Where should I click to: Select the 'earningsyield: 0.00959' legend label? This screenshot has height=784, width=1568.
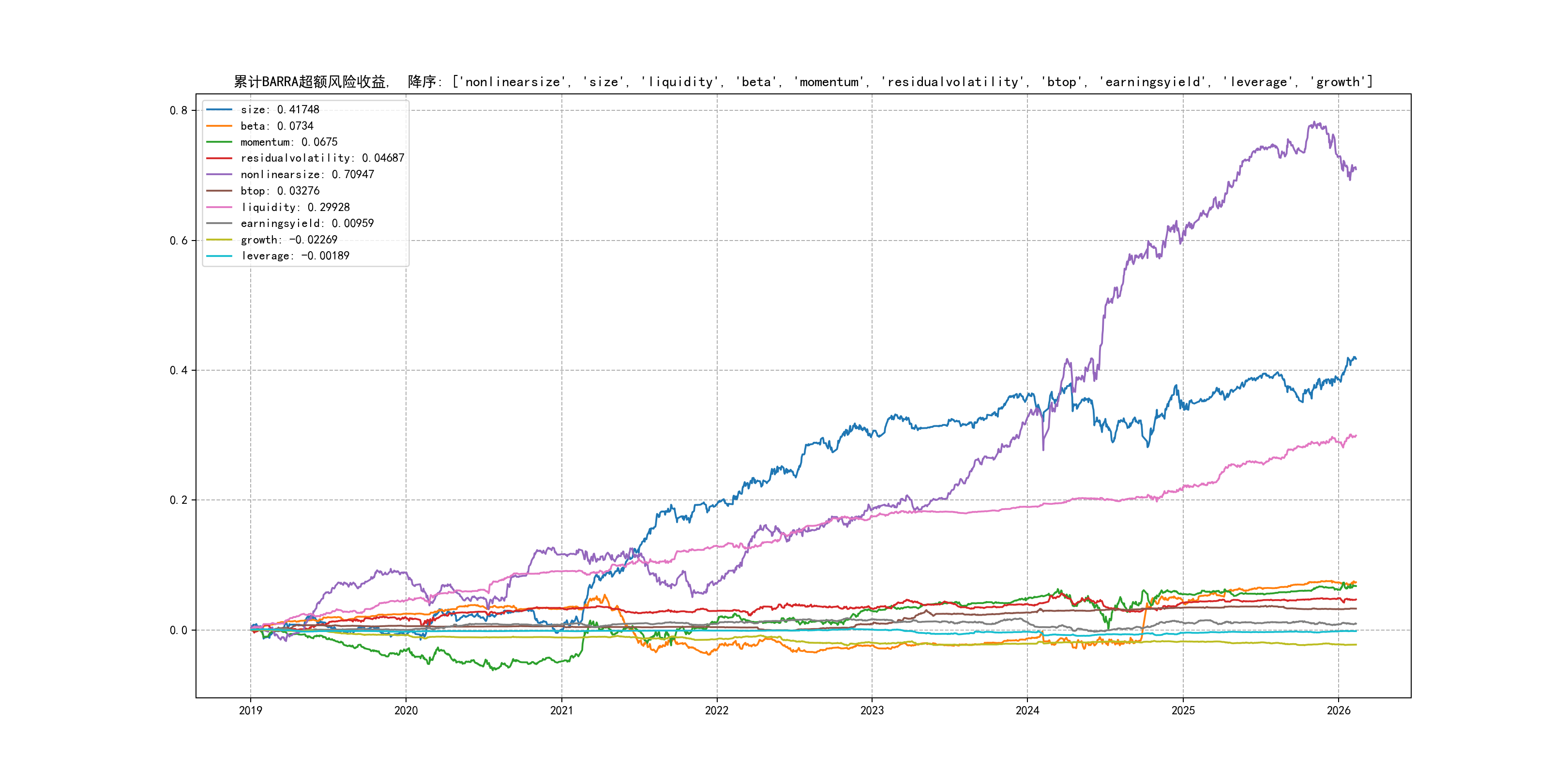[x=307, y=224]
